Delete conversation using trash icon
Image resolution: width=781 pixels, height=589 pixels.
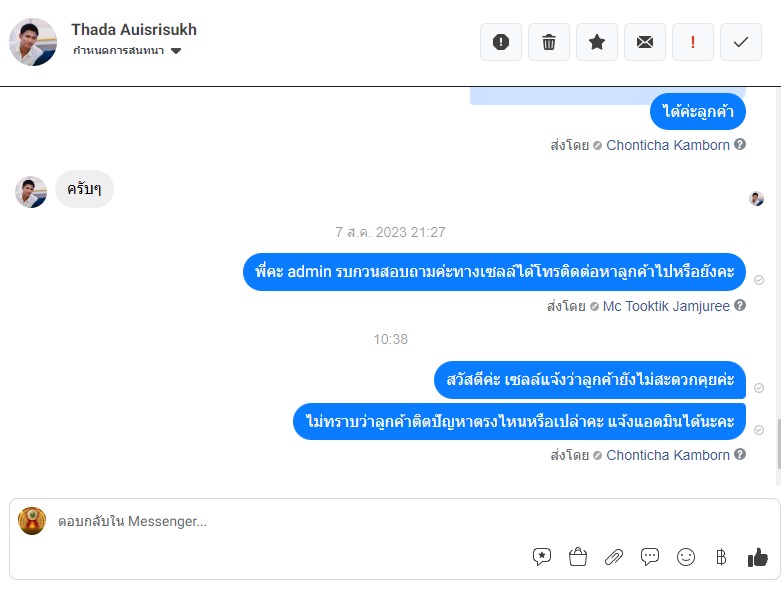548,42
